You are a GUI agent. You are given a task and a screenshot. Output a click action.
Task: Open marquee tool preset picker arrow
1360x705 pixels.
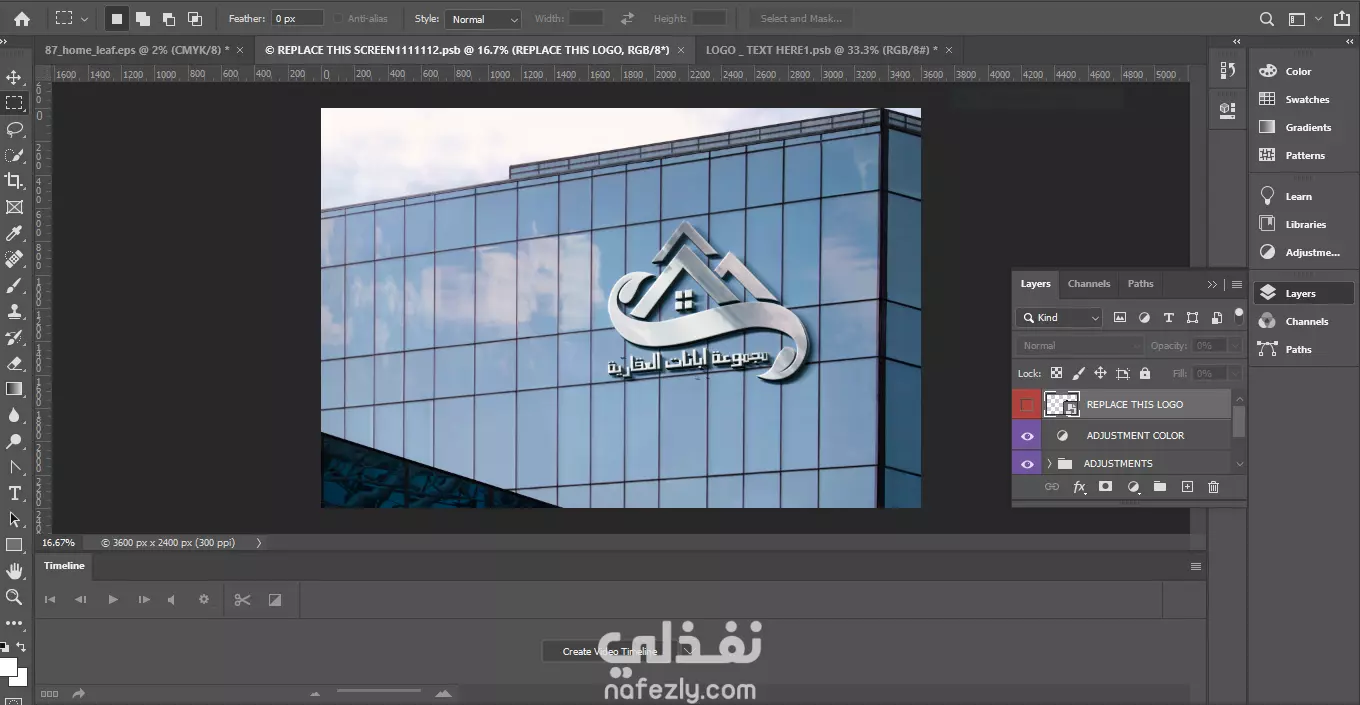[84, 19]
